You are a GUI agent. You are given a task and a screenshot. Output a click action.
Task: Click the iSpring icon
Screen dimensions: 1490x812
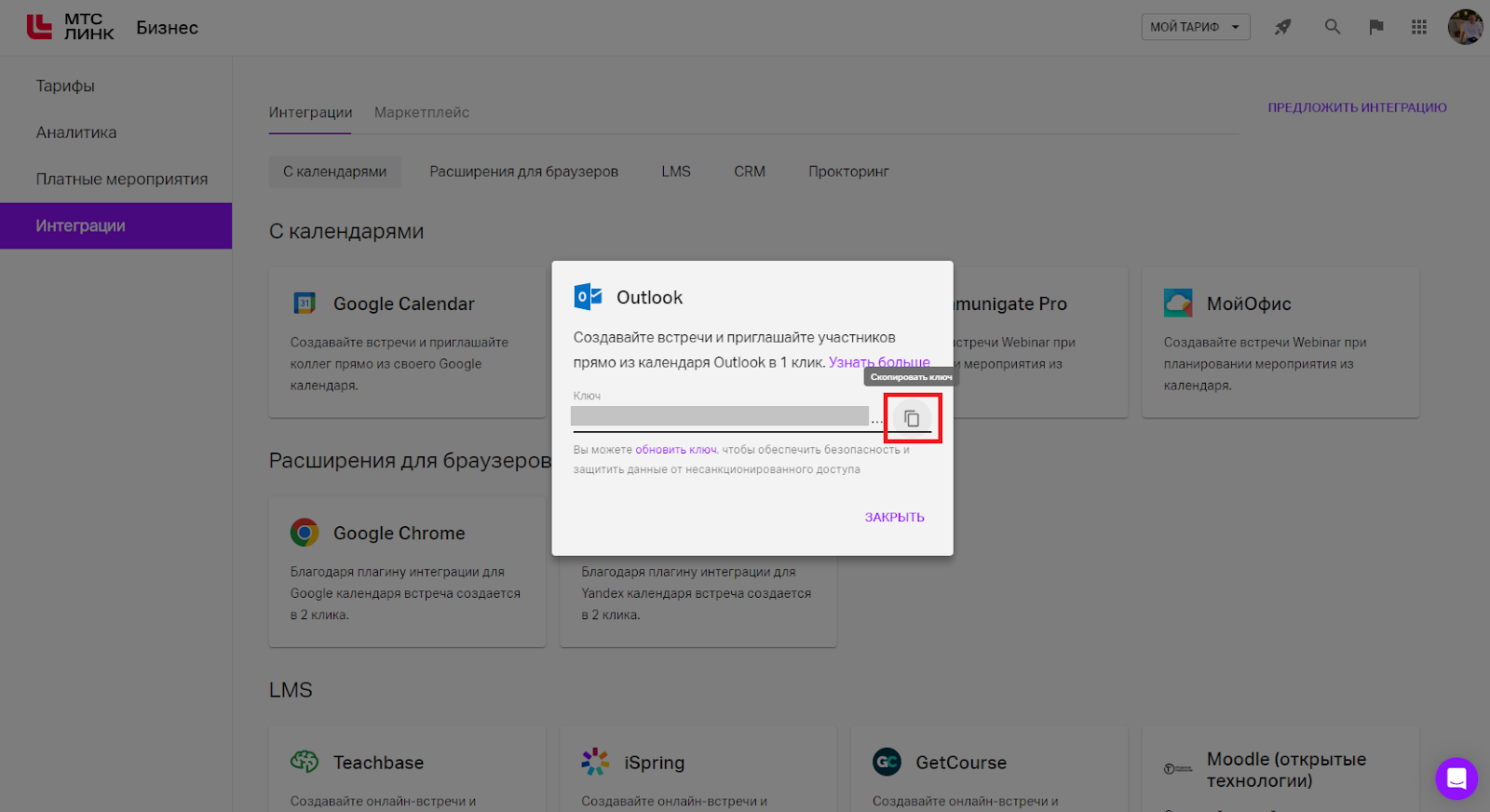(595, 762)
